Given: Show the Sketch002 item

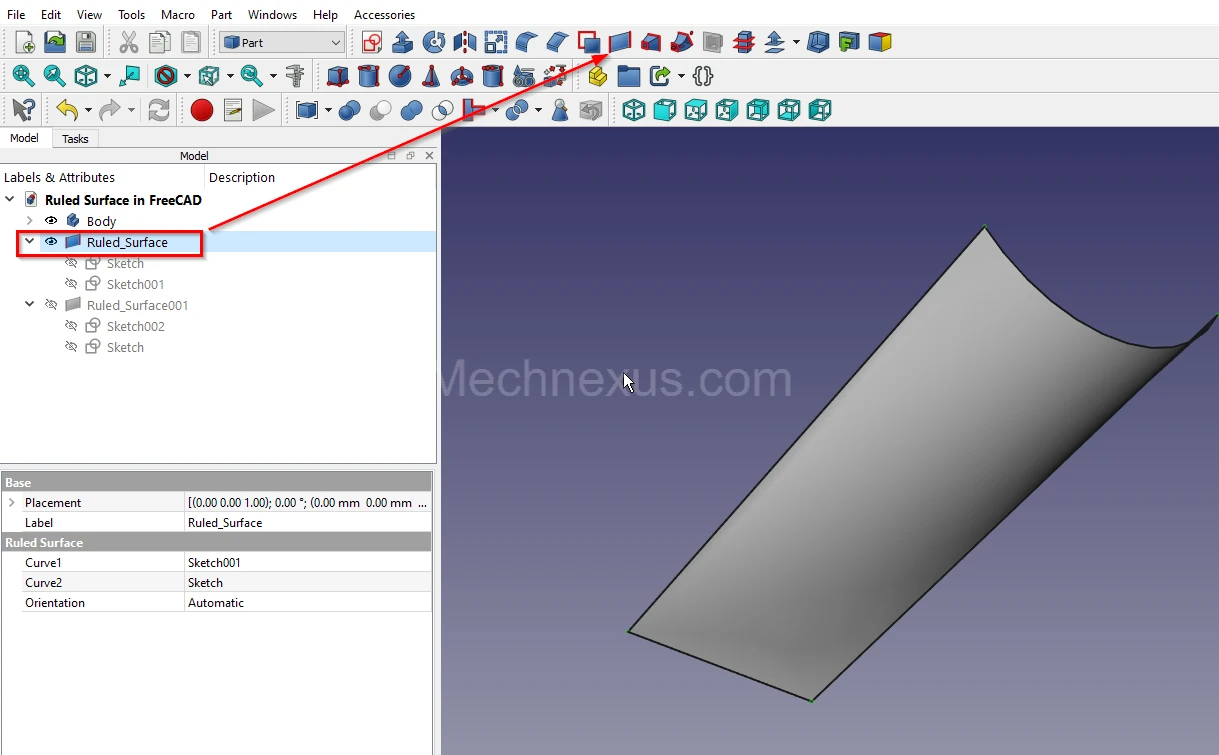Looking at the screenshot, I should [x=71, y=326].
